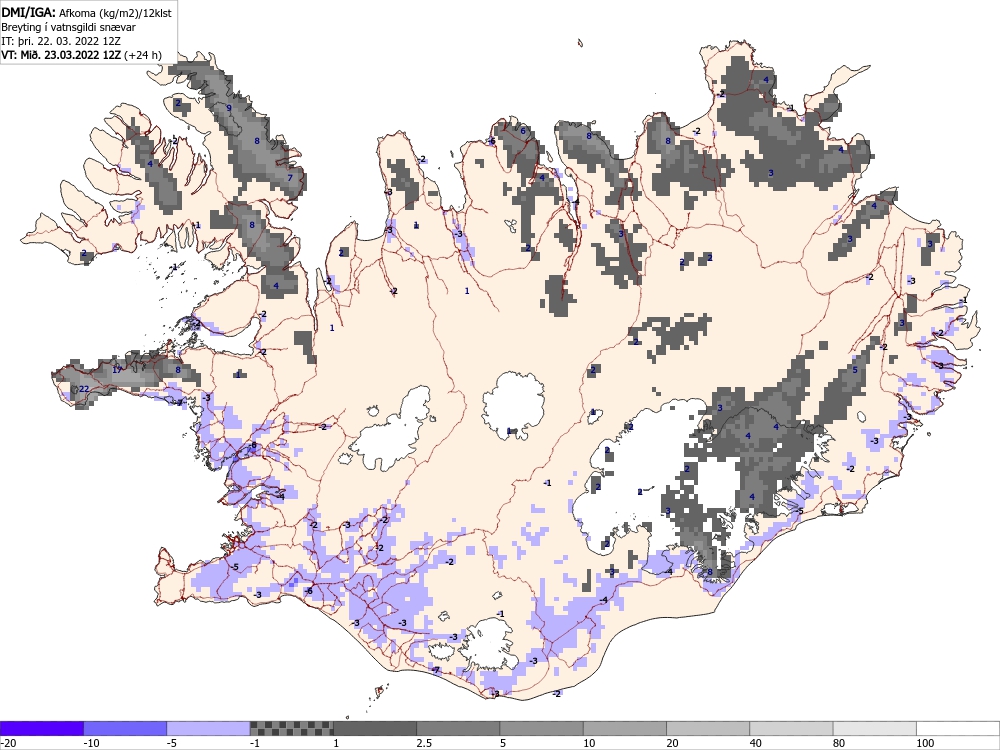This screenshot has height=750, width=1000.
Task: Click the '-7' value on the south coast
Action: pyautogui.click(x=436, y=670)
